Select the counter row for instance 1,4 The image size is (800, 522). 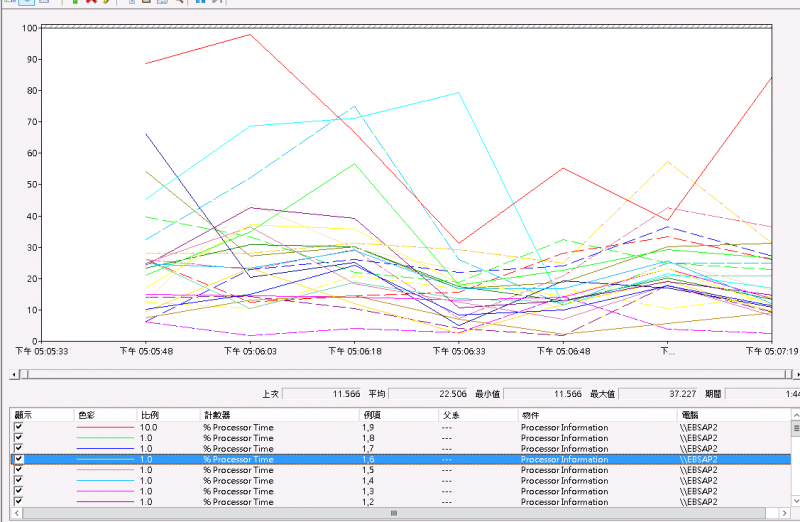238,481
